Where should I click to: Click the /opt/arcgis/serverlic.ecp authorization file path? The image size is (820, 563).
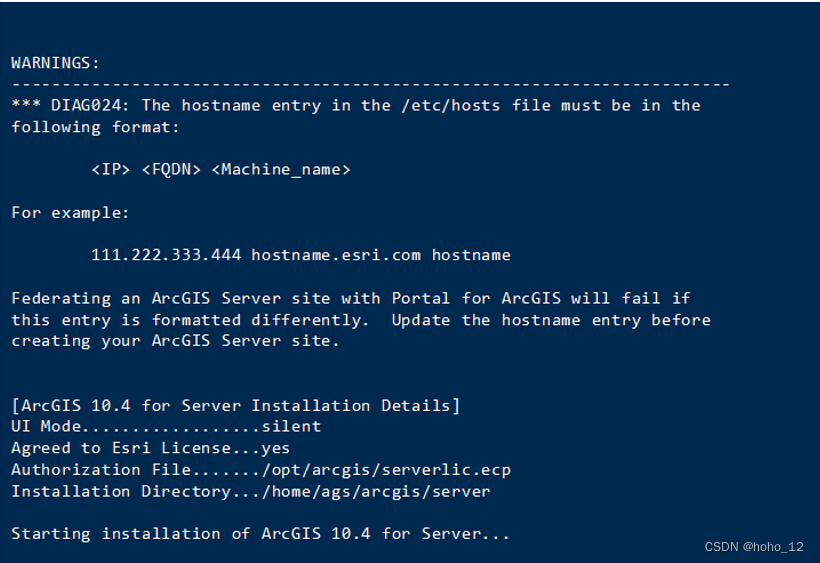click(386, 469)
